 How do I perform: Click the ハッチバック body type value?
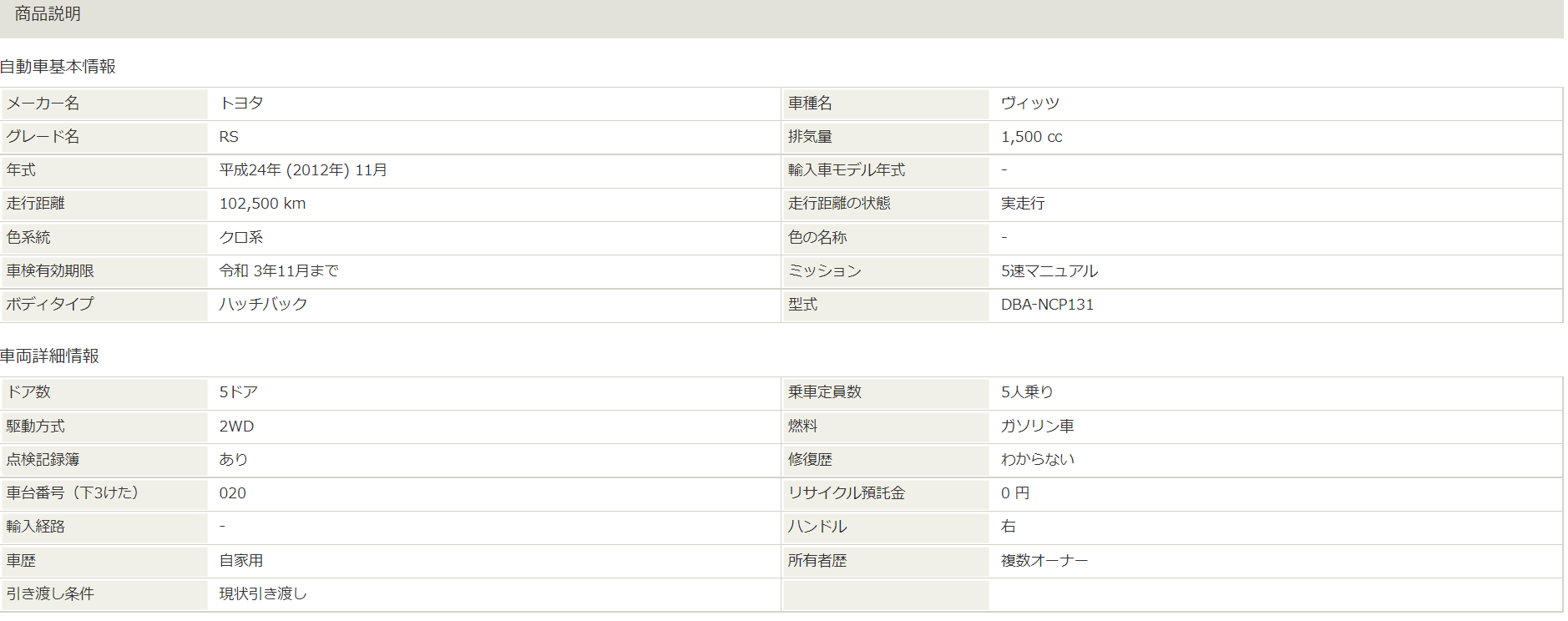coord(263,305)
